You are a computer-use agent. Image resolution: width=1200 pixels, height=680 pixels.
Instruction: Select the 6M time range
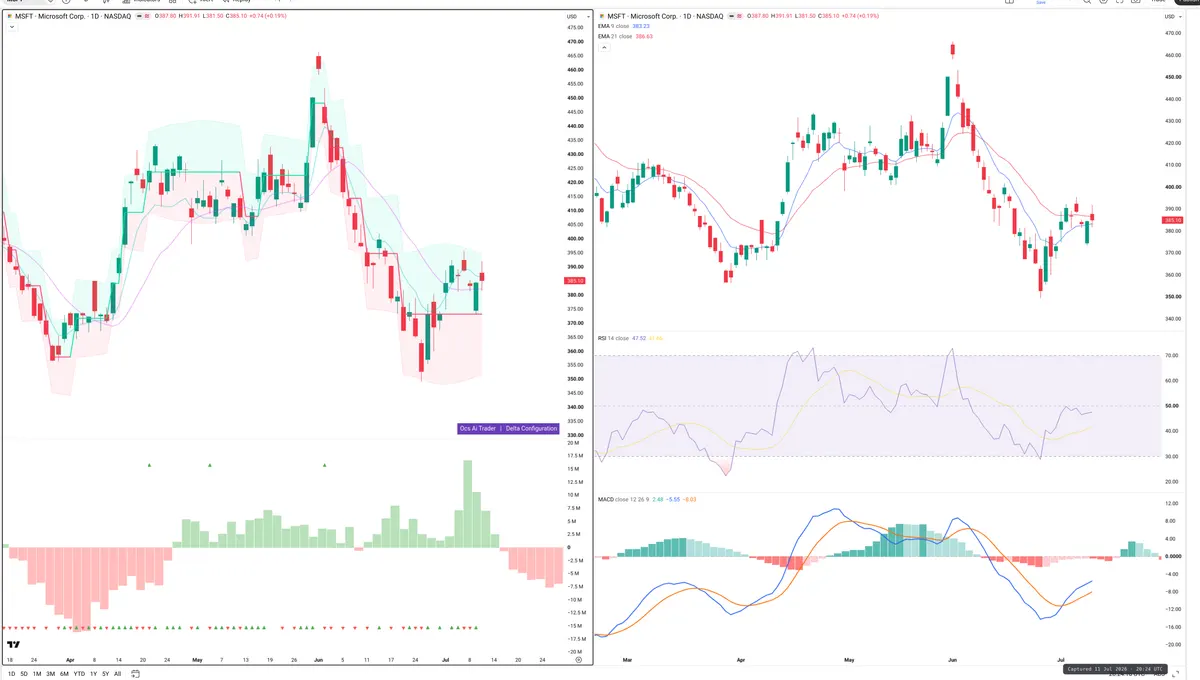64,674
